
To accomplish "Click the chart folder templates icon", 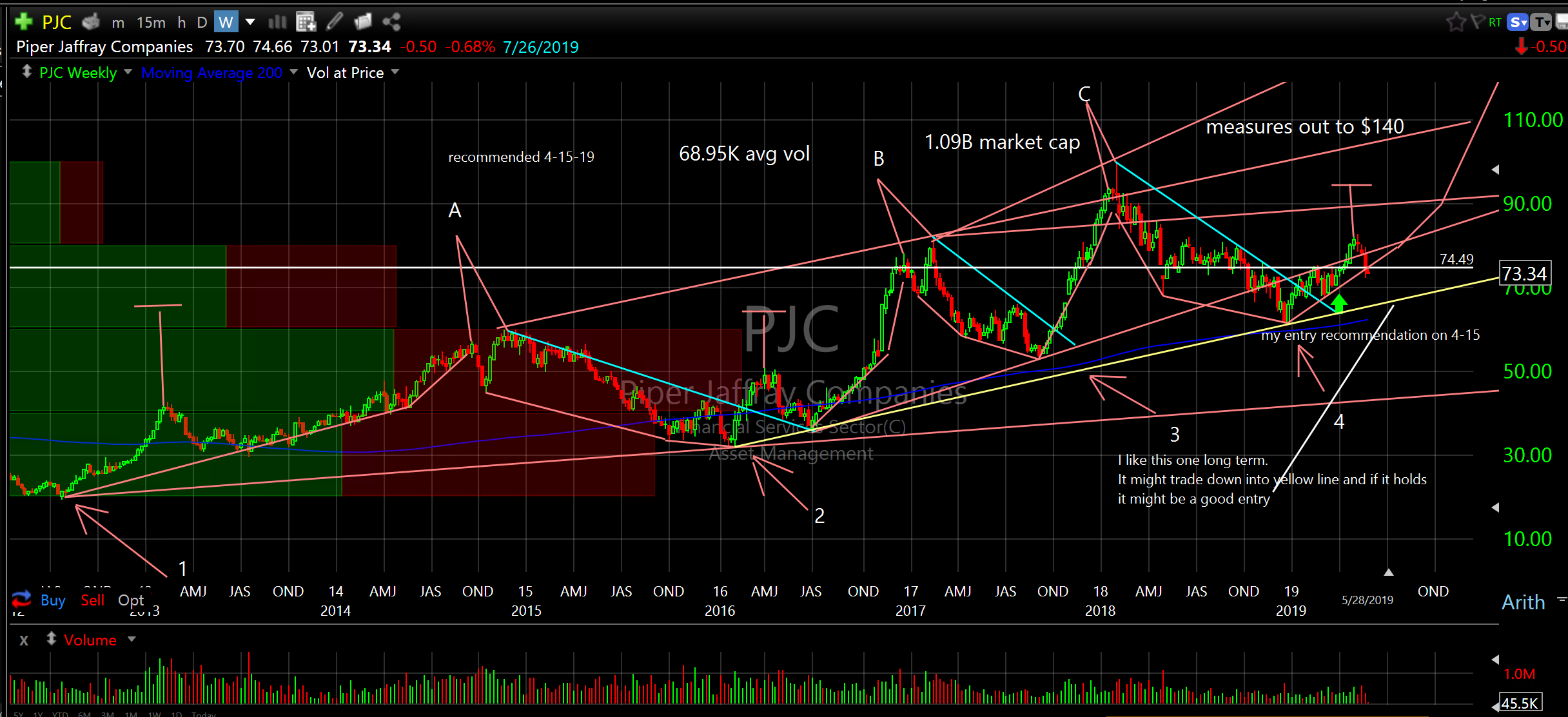I will pyautogui.click(x=363, y=22).
